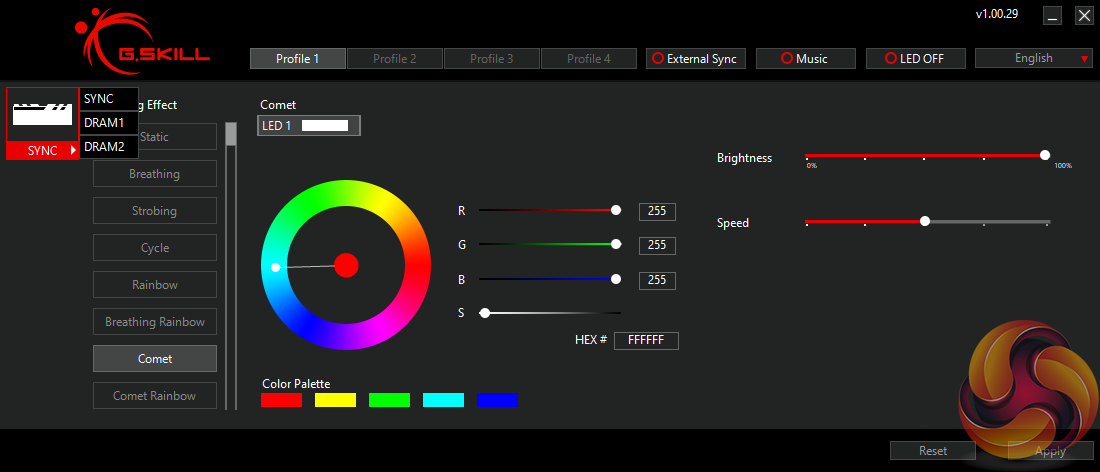Switch to Profile 1 tab
This screenshot has height=472, width=1100.
[x=297, y=59]
